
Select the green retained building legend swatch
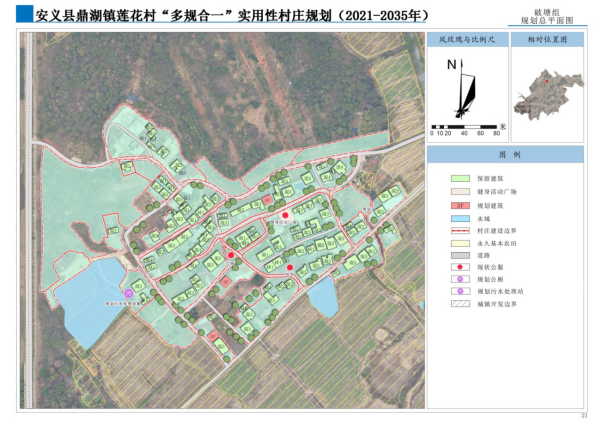[x=460, y=180]
